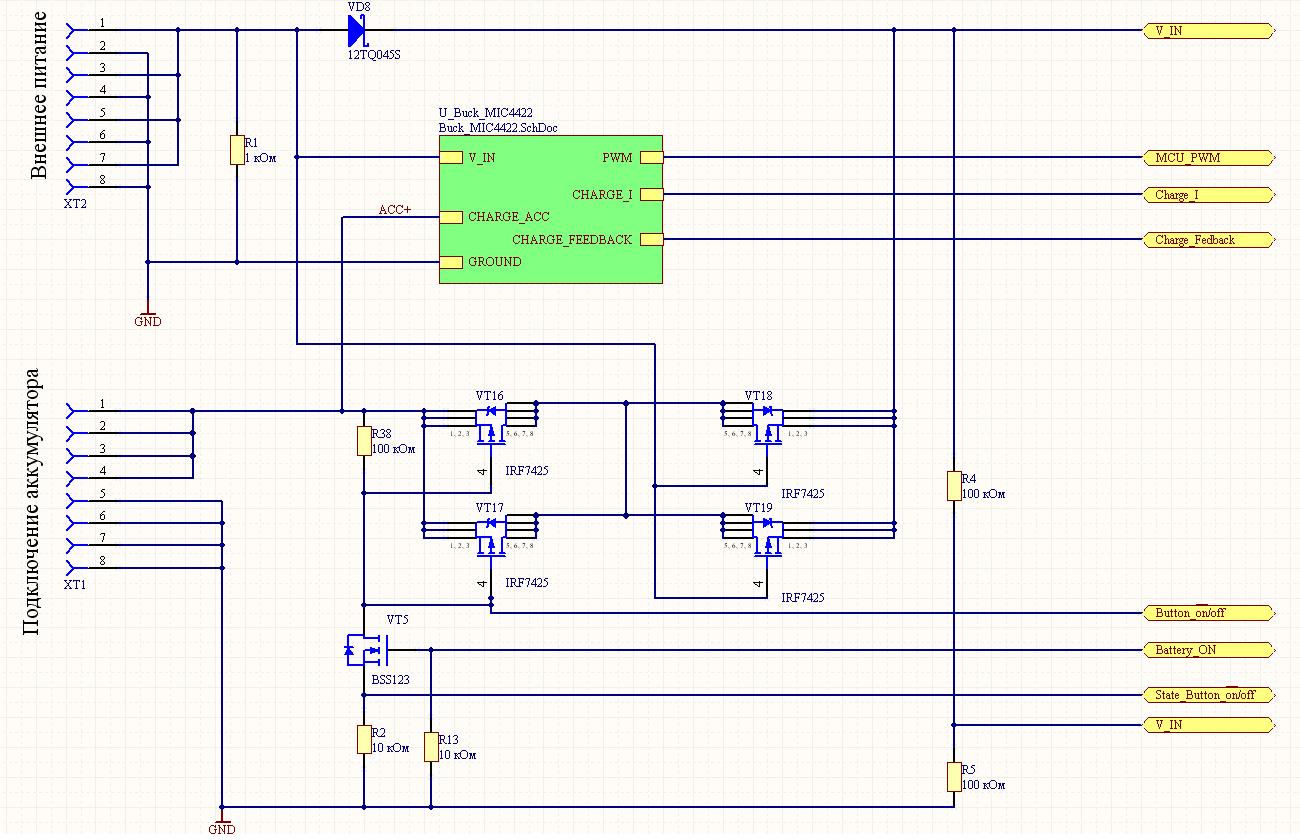This screenshot has width=1300, height=840.
Task: Select the V_IN port on the VD8 diode line
Action: coord(1209,31)
